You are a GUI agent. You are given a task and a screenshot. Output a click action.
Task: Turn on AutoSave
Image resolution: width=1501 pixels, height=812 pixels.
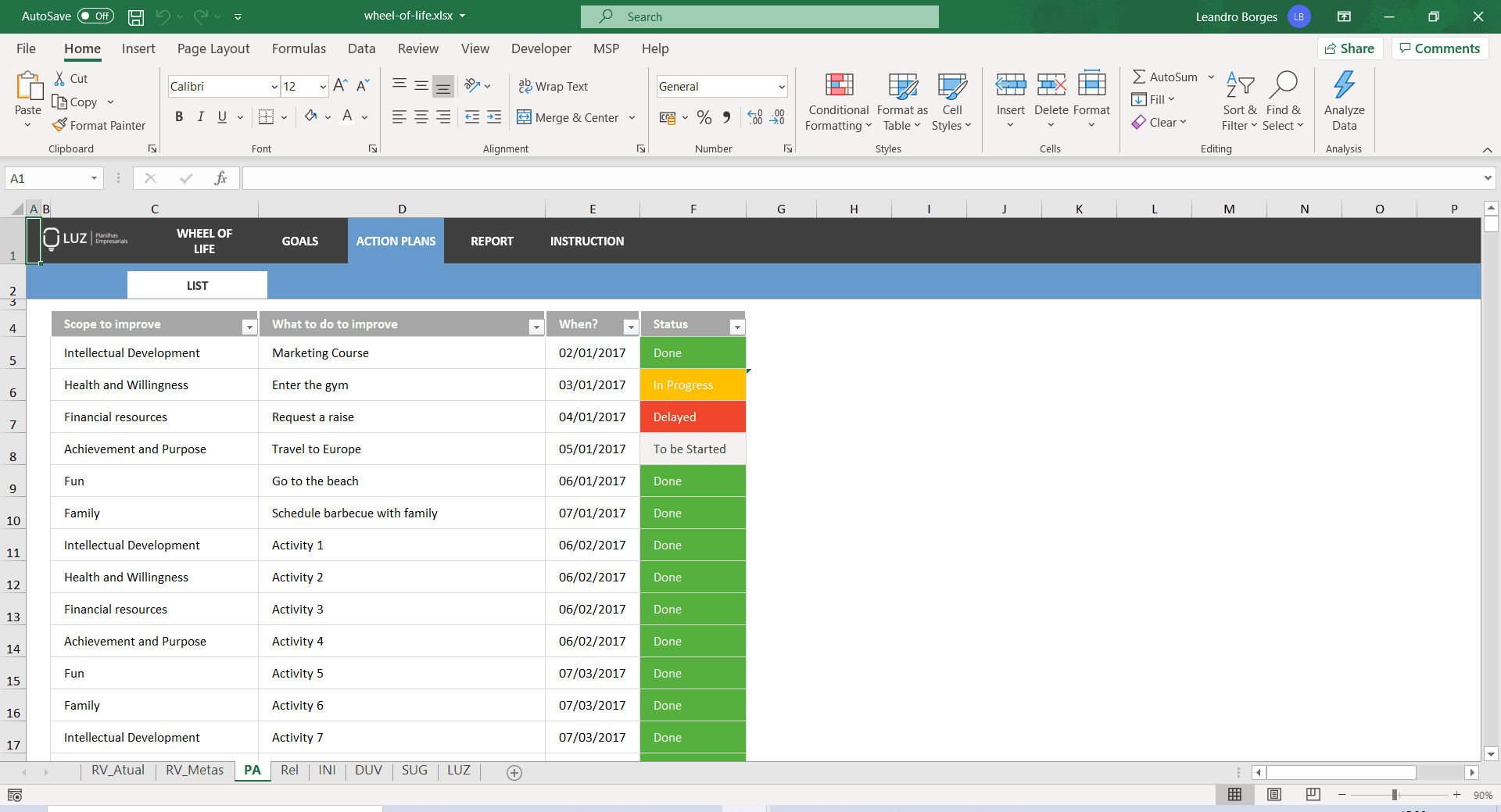pos(94,16)
